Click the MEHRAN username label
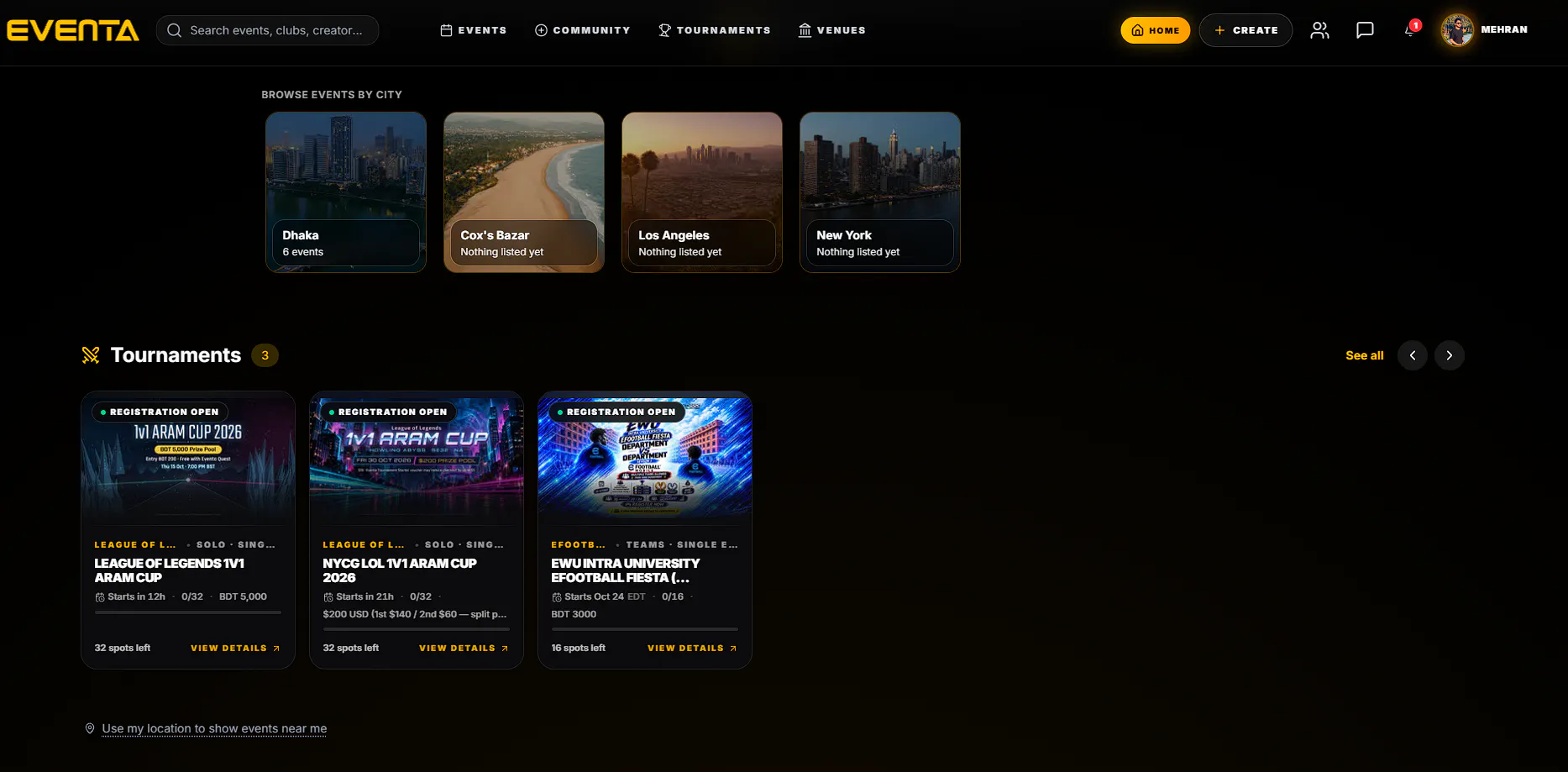Viewport: 1568px width, 772px height. coord(1504,29)
